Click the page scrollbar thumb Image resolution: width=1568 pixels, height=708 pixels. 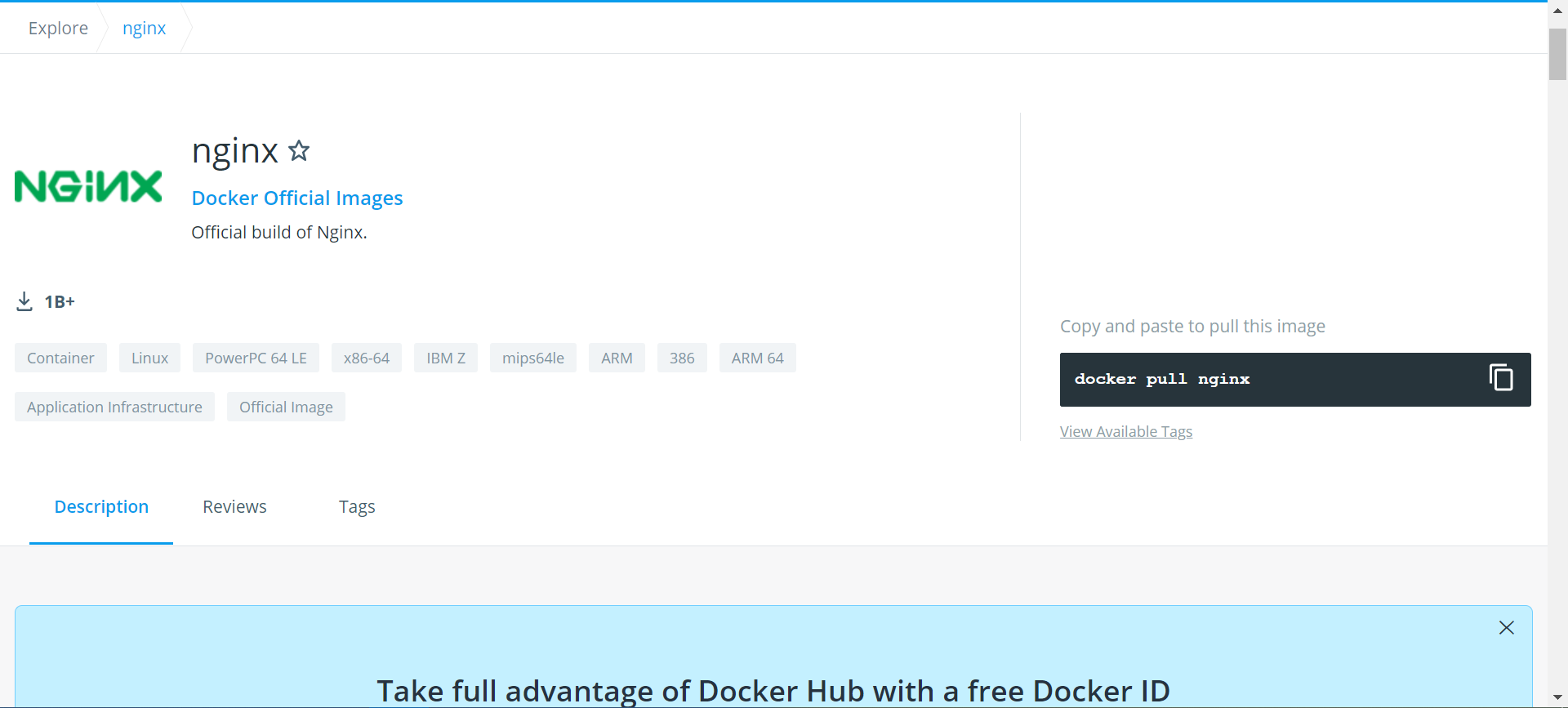point(1557,55)
